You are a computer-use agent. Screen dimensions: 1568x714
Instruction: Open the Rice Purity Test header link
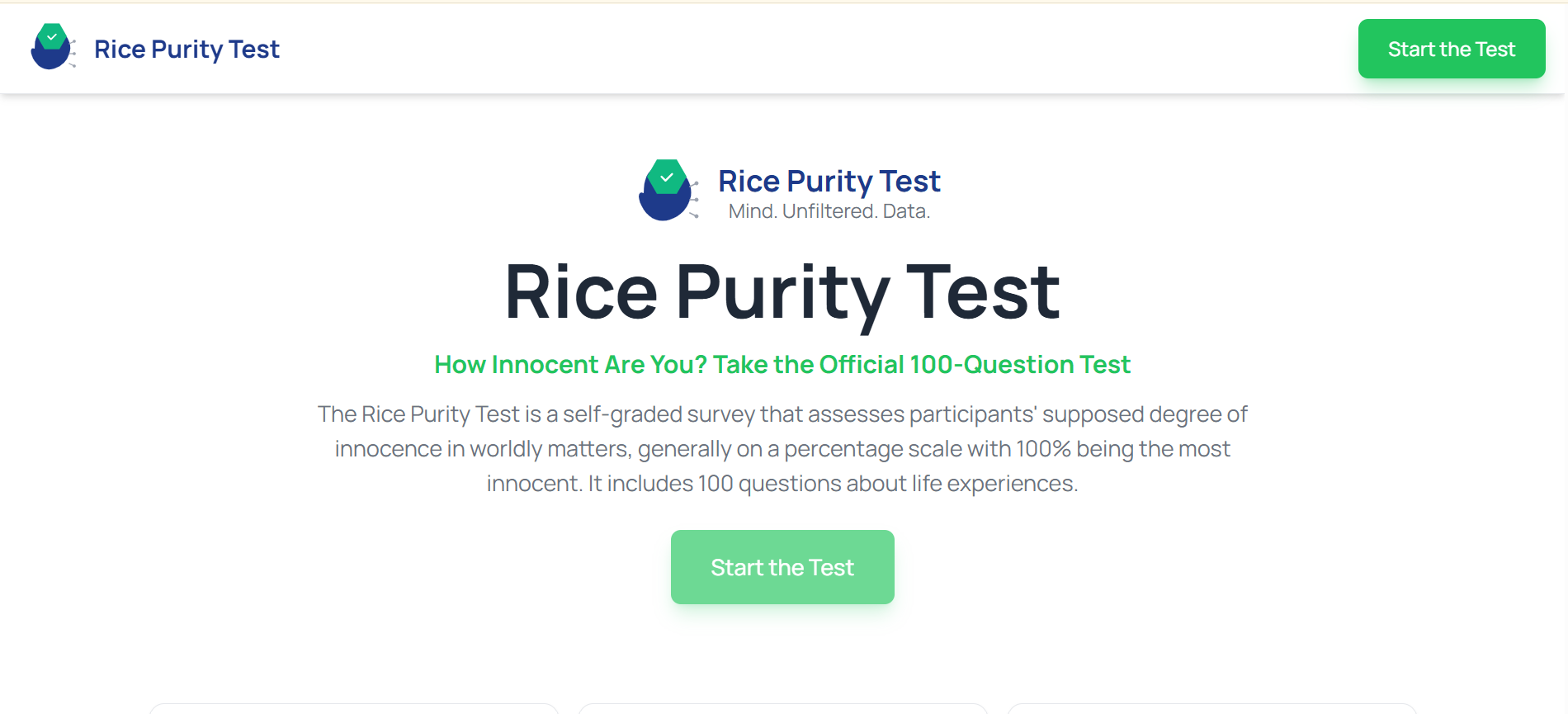(x=187, y=49)
